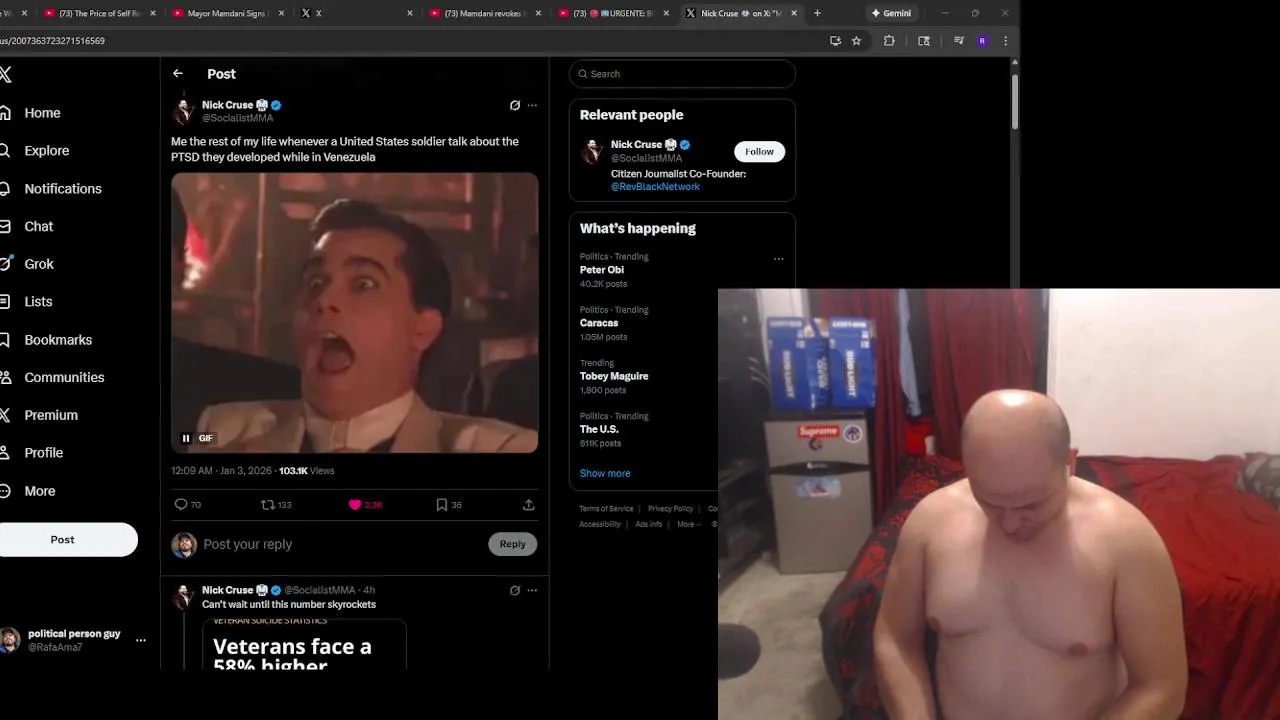
Task: Close the Nick Cruse on X tab
Action: 794,13
